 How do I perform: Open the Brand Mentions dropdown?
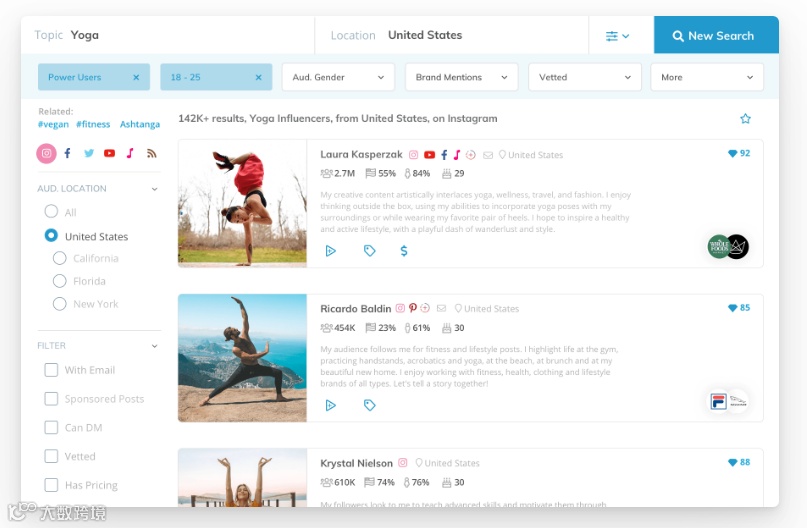click(462, 77)
